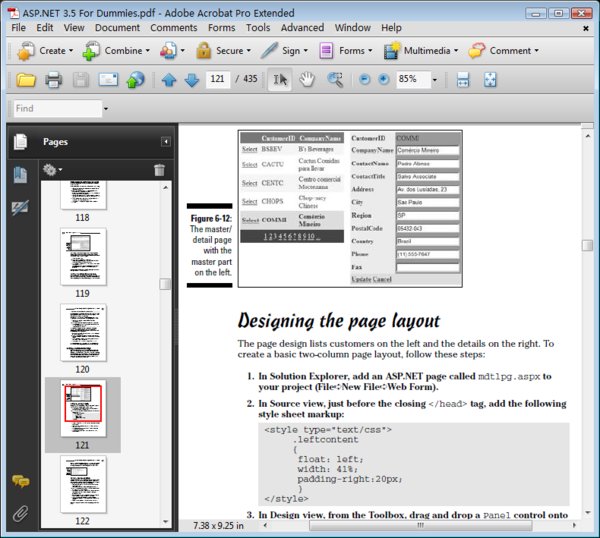Screen dimensions: 600x538
Task: Click the Open file folder icon
Action: tap(25, 80)
